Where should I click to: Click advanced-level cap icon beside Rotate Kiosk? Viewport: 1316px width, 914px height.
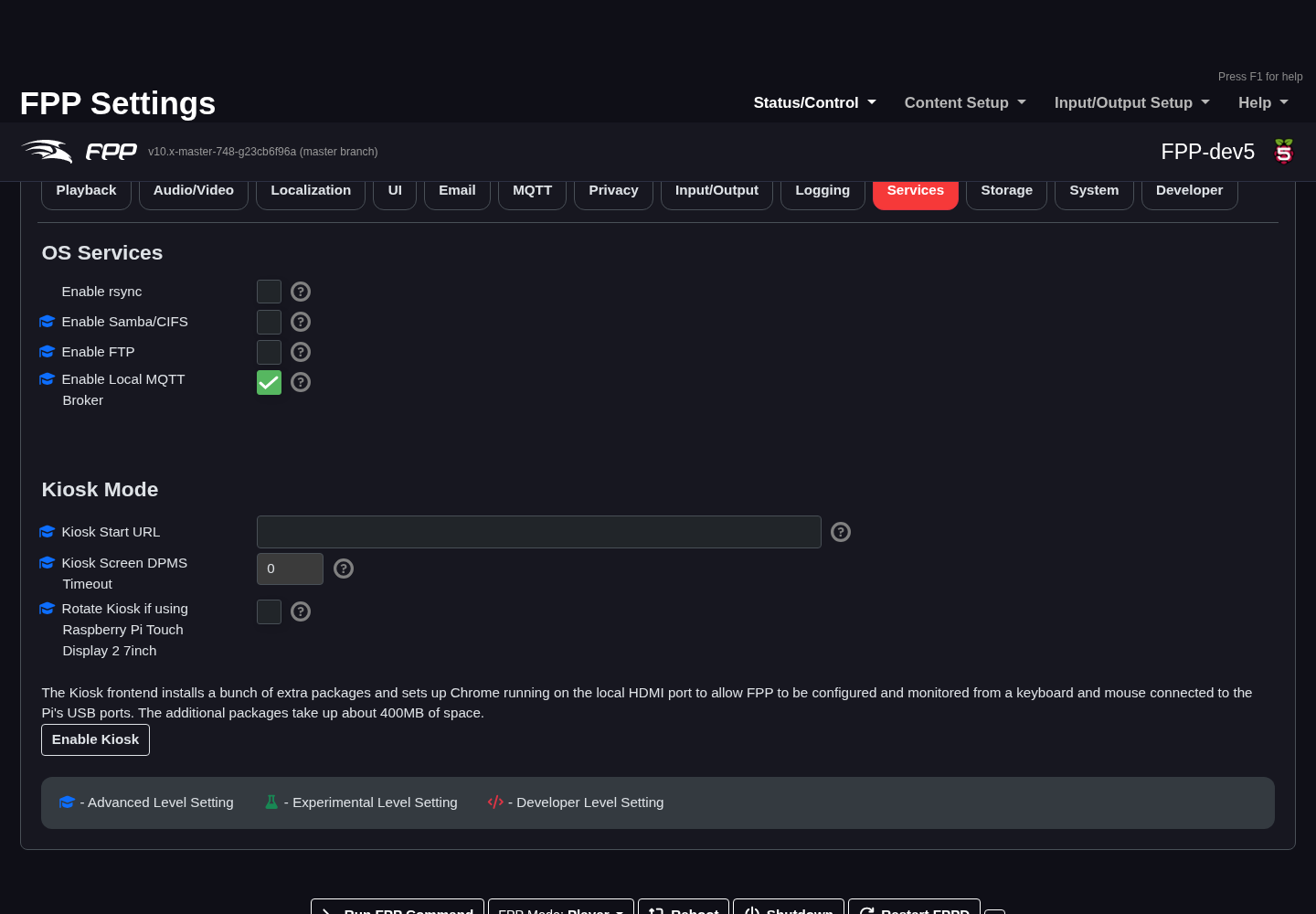click(48, 609)
